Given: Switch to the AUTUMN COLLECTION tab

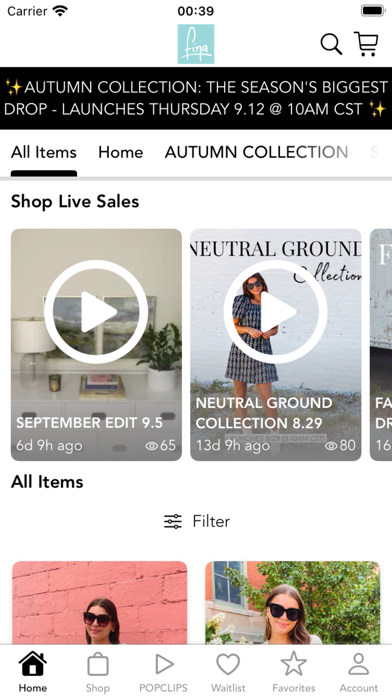Looking at the screenshot, I should [x=257, y=152].
